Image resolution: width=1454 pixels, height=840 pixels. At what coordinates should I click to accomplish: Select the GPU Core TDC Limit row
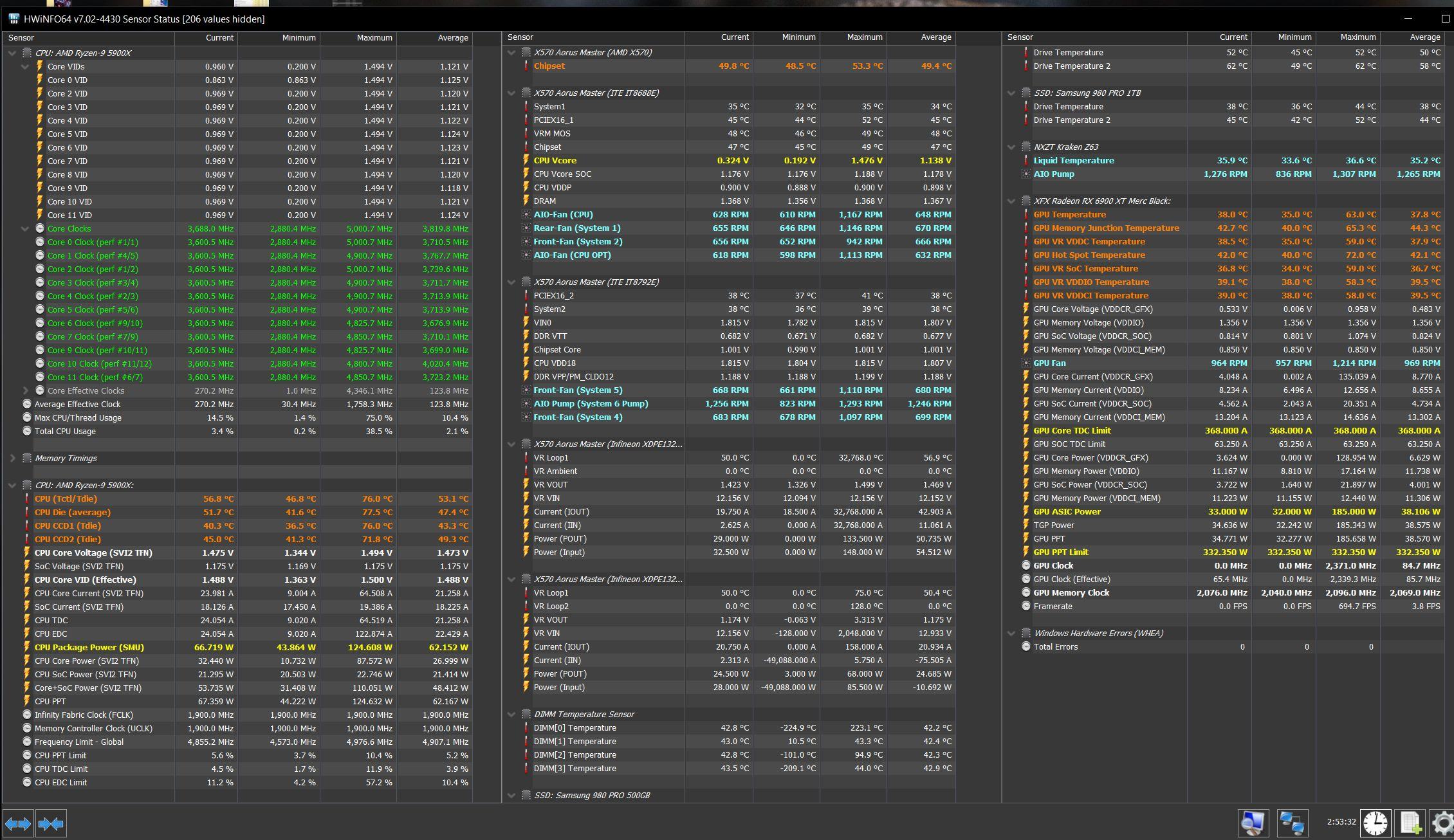pyautogui.click(x=1224, y=430)
